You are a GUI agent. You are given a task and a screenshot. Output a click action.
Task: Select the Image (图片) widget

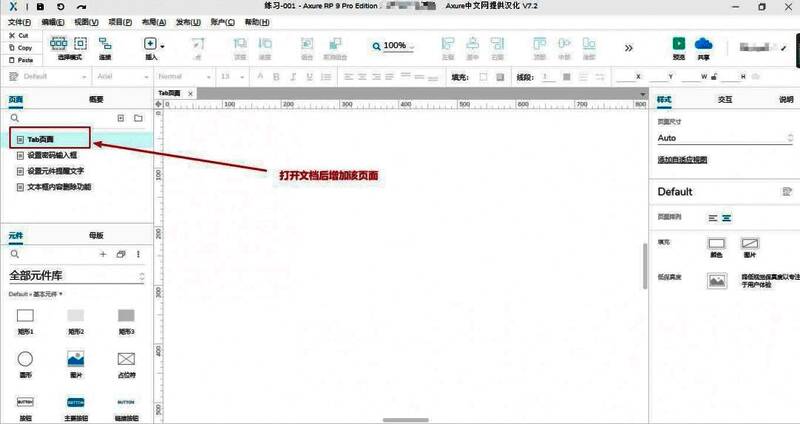tap(75, 358)
